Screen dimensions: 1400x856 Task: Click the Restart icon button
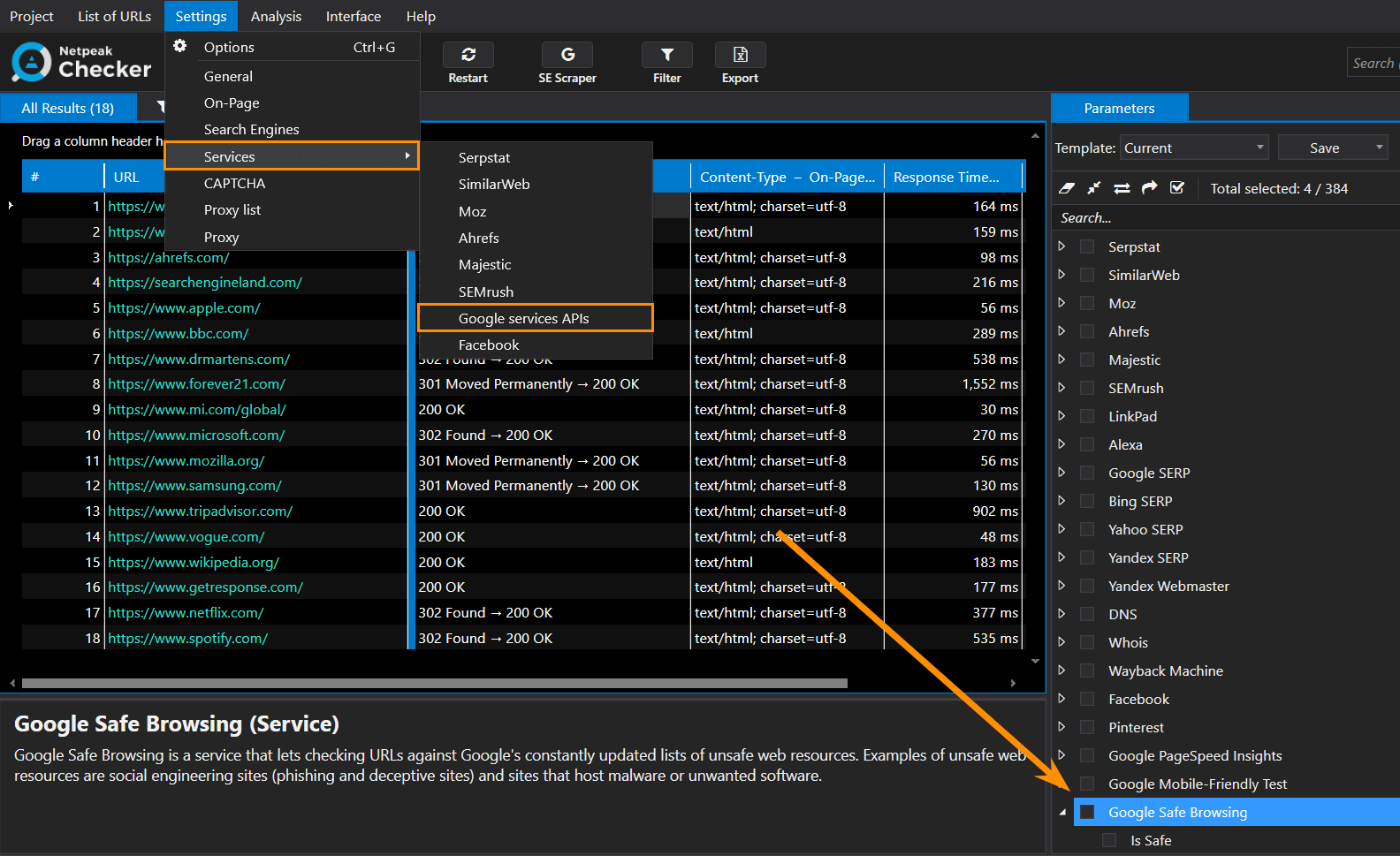[468, 55]
